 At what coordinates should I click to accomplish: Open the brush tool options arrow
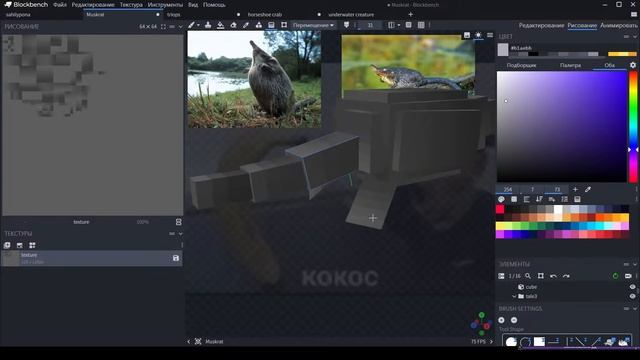click(x=198, y=25)
